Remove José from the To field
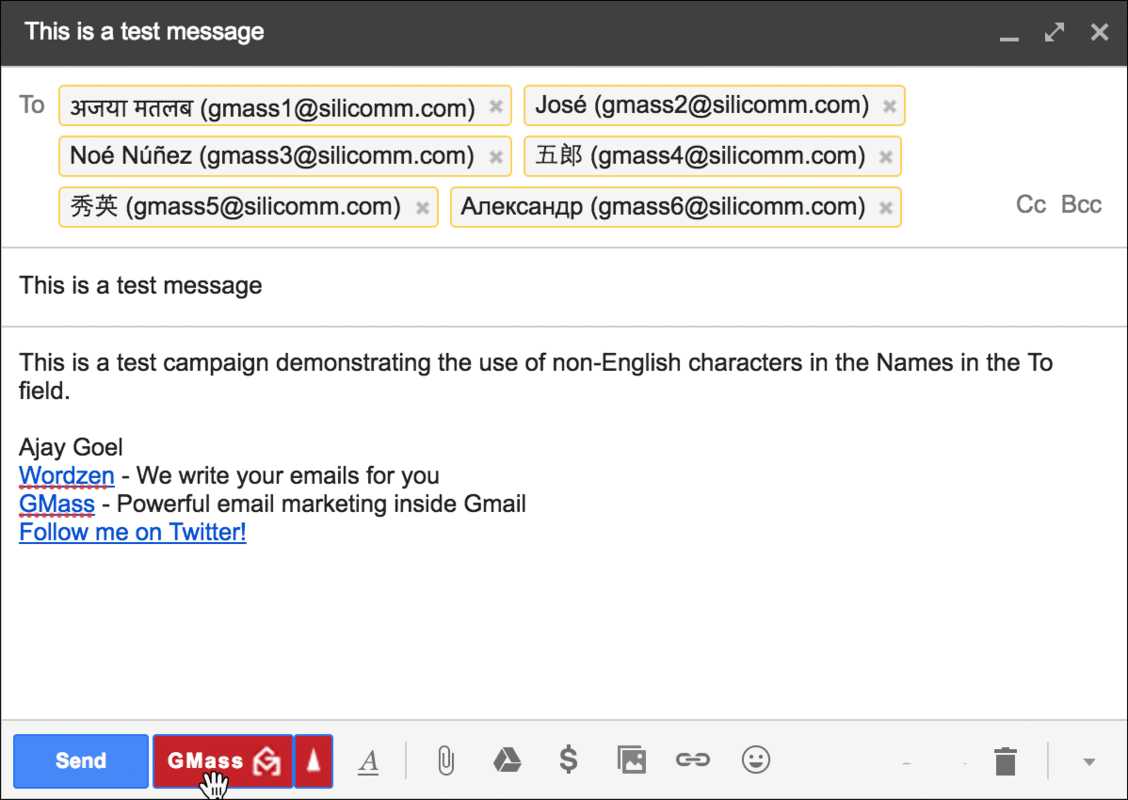This screenshot has width=1128, height=800. (x=889, y=105)
